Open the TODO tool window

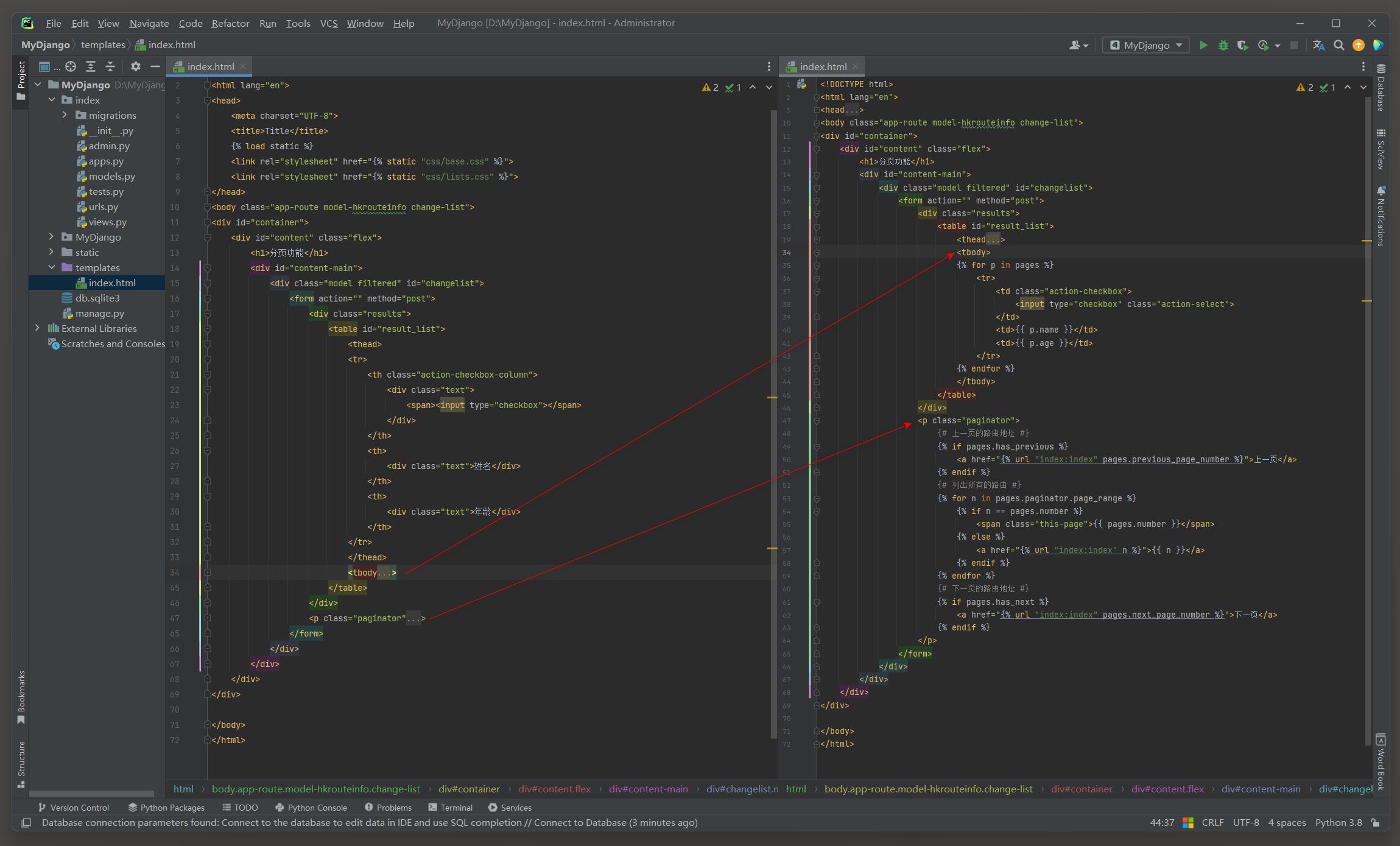240,808
